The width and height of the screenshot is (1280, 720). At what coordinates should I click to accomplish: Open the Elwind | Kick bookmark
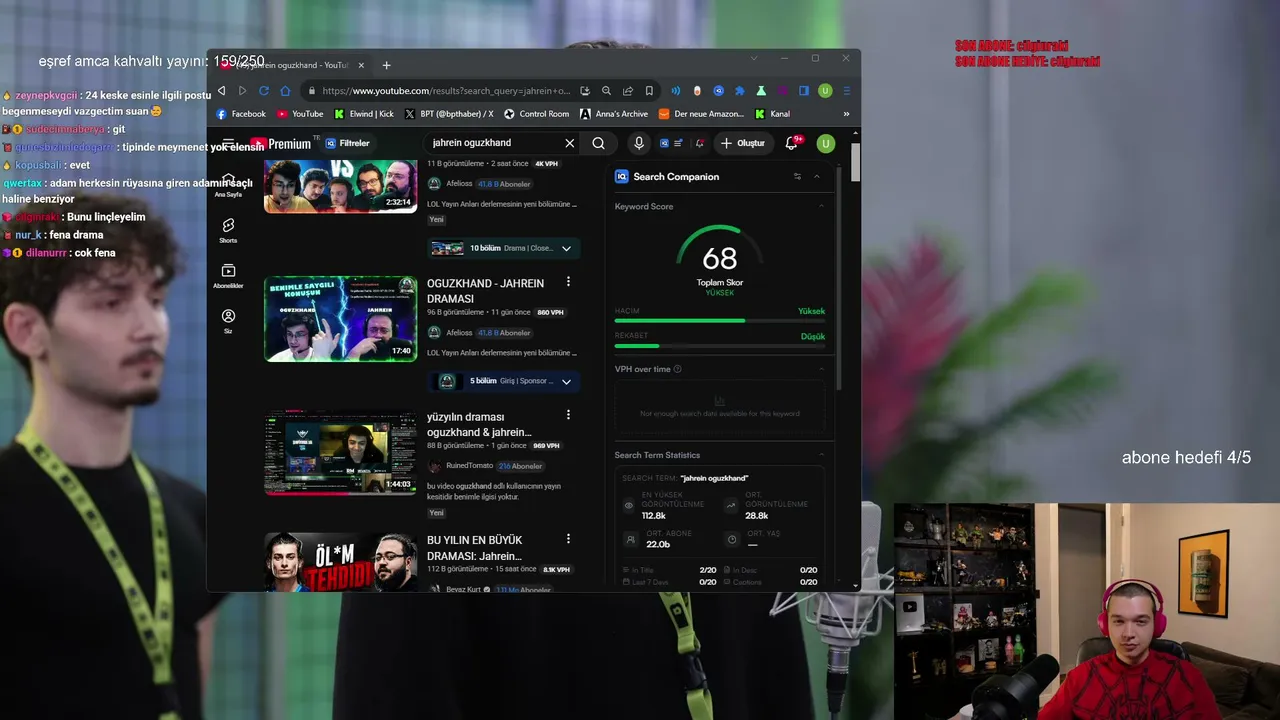click(364, 114)
